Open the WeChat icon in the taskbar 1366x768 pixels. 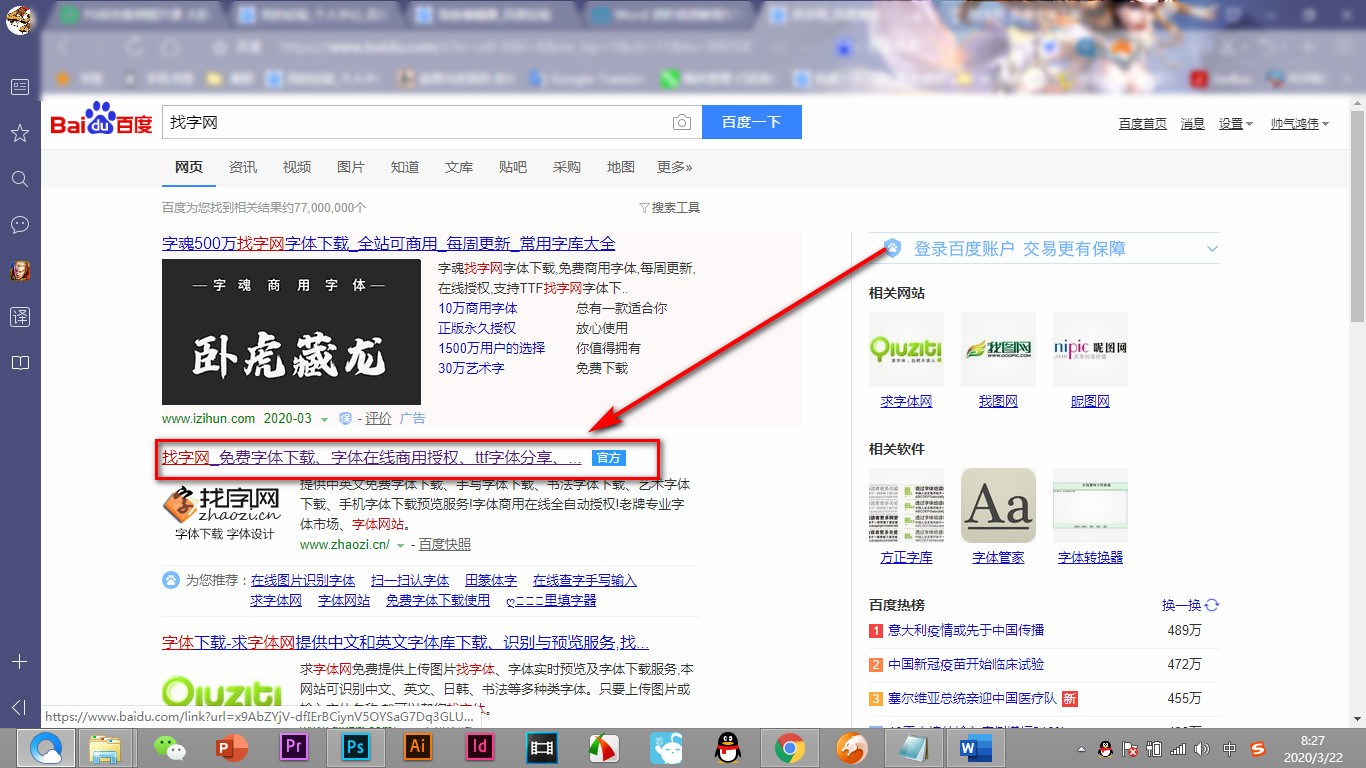(169, 747)
